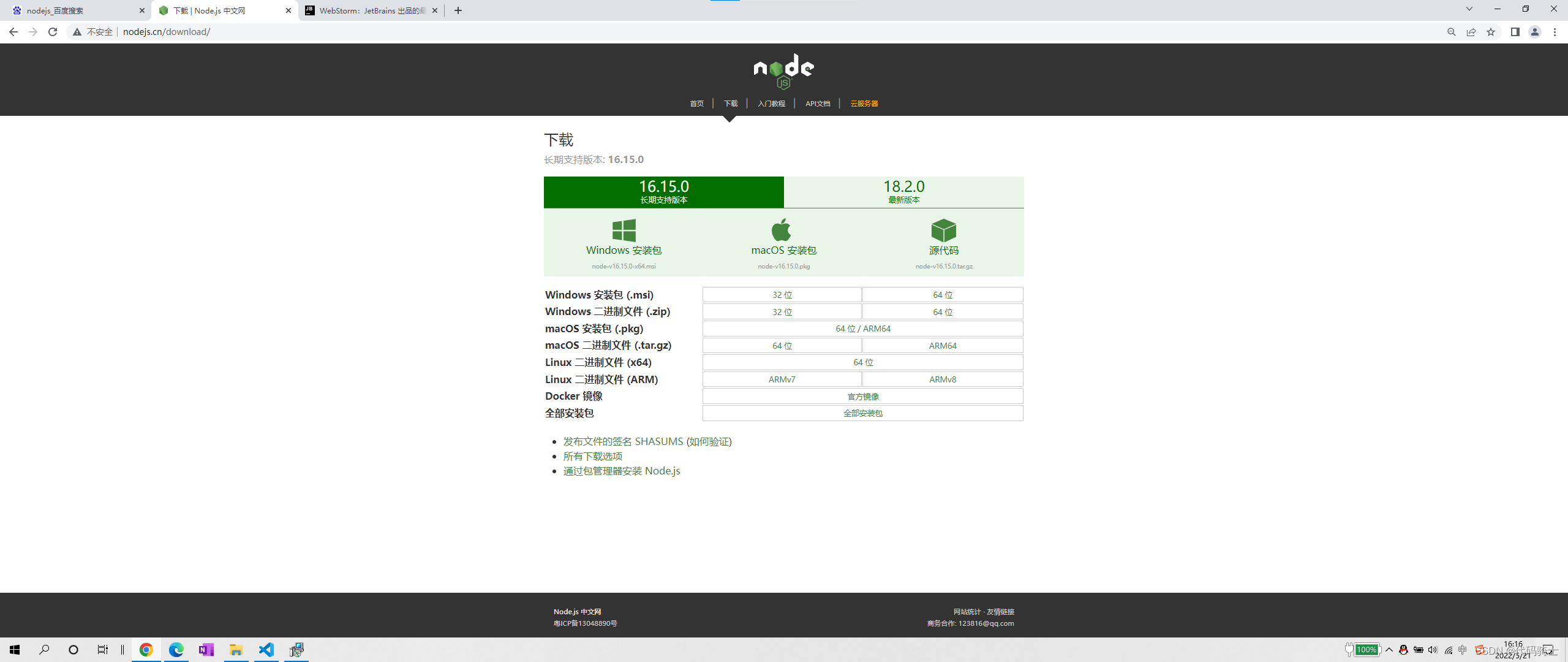The height and width of the screenshot is (662, 1568).
Task: Open 所有下载选项 link
Action: [592, 456]
